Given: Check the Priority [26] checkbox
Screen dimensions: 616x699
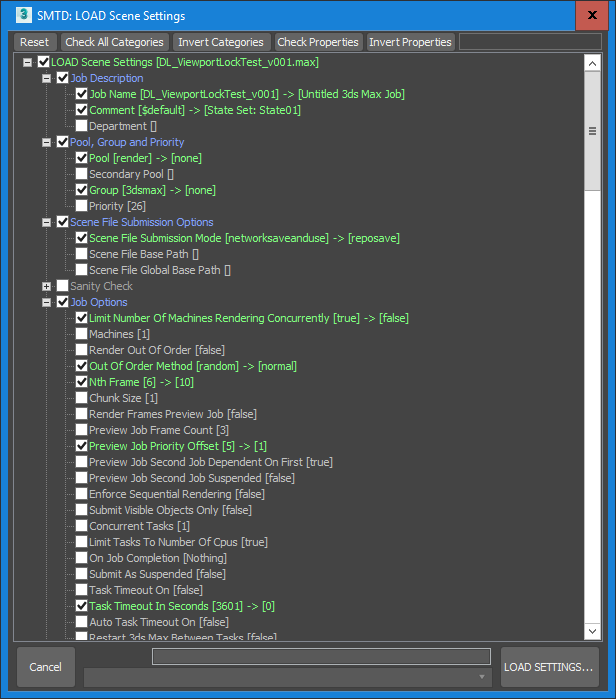Looking at the screenshot, I should (82, 206).
